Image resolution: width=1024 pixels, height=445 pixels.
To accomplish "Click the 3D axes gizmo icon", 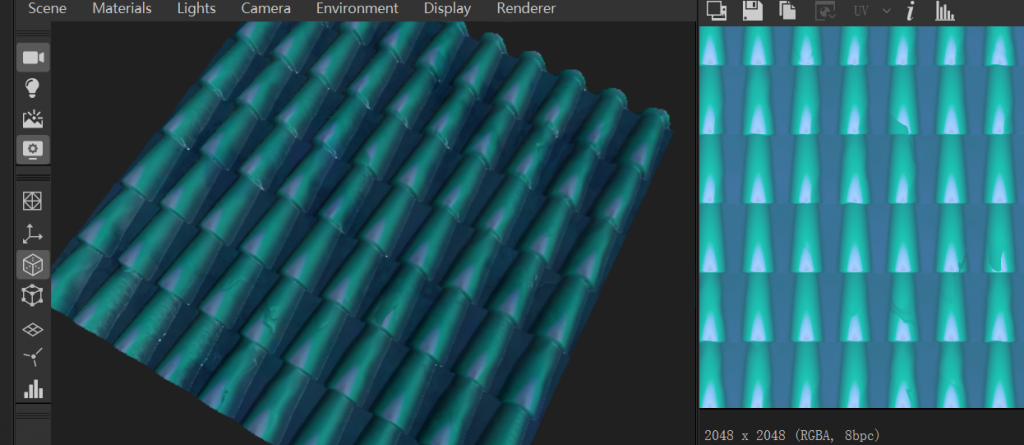I will coord(34,233).
